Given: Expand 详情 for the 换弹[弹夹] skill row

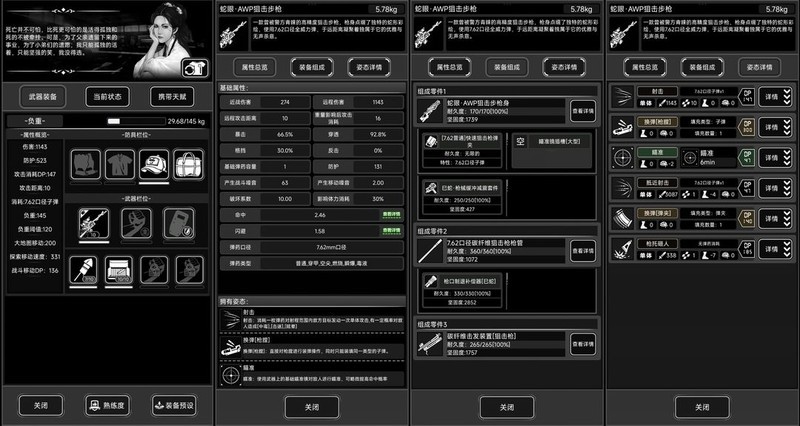Looking at the screenshot, I should pyautogui.click(x=776, y=219).
